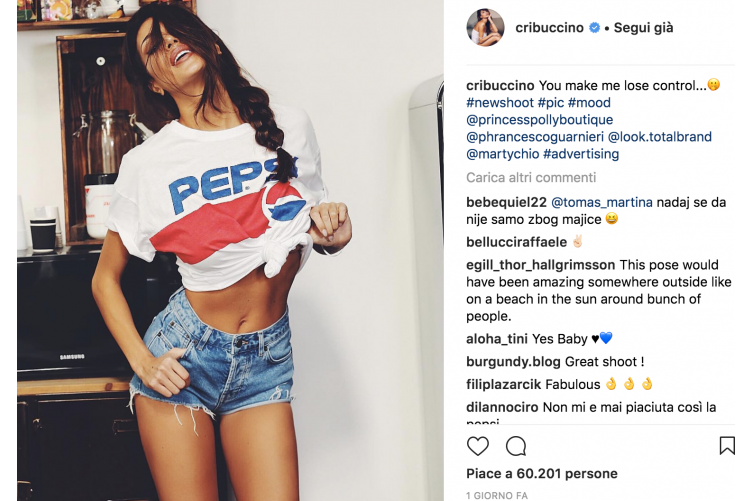This screenshot has height=501, width=753.
Task: Open the cribuccino profile avatar
Action: click(486, 27)
